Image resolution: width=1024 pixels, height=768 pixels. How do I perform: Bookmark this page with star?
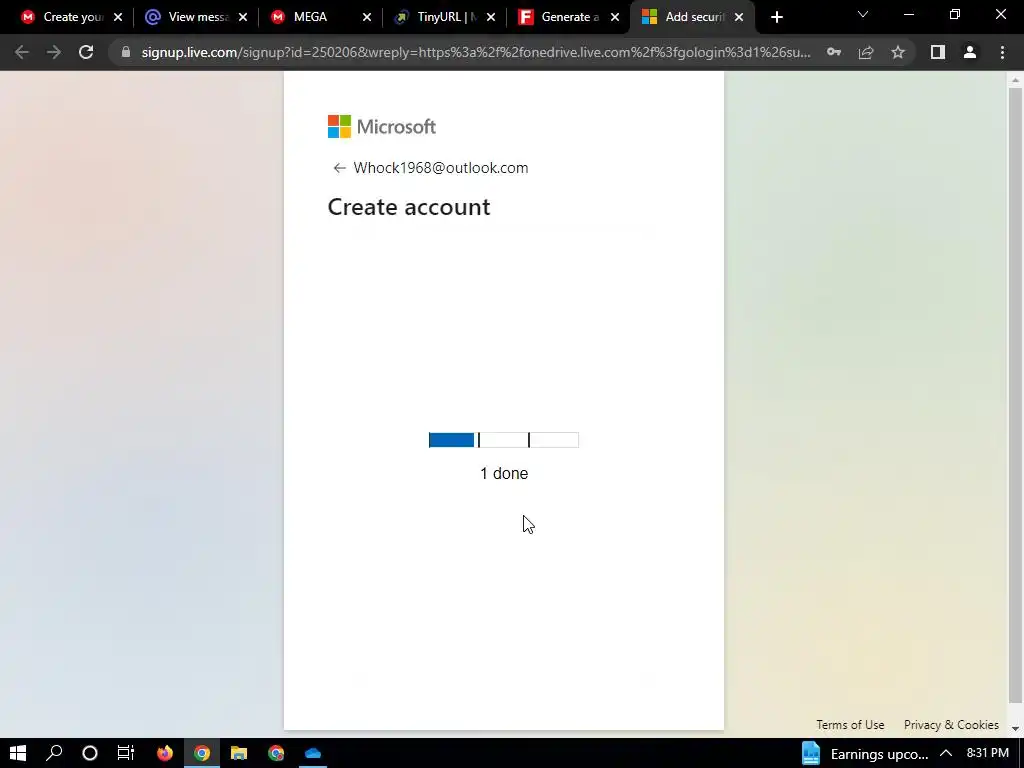point(898,52)
